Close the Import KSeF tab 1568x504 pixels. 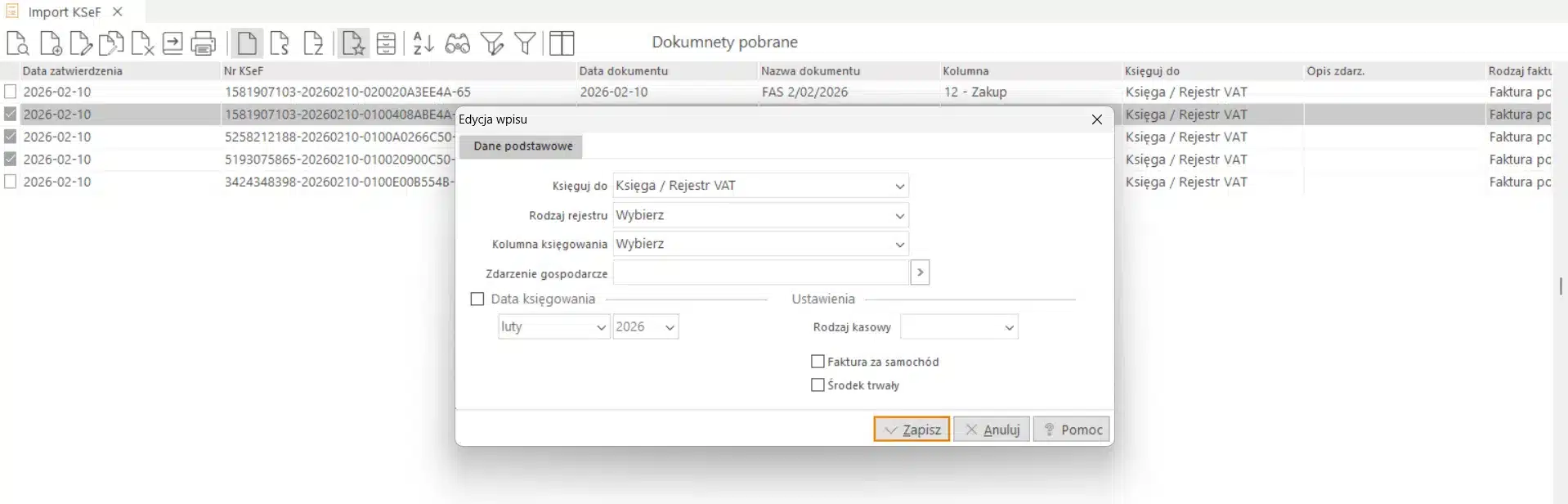pos(118,11)
